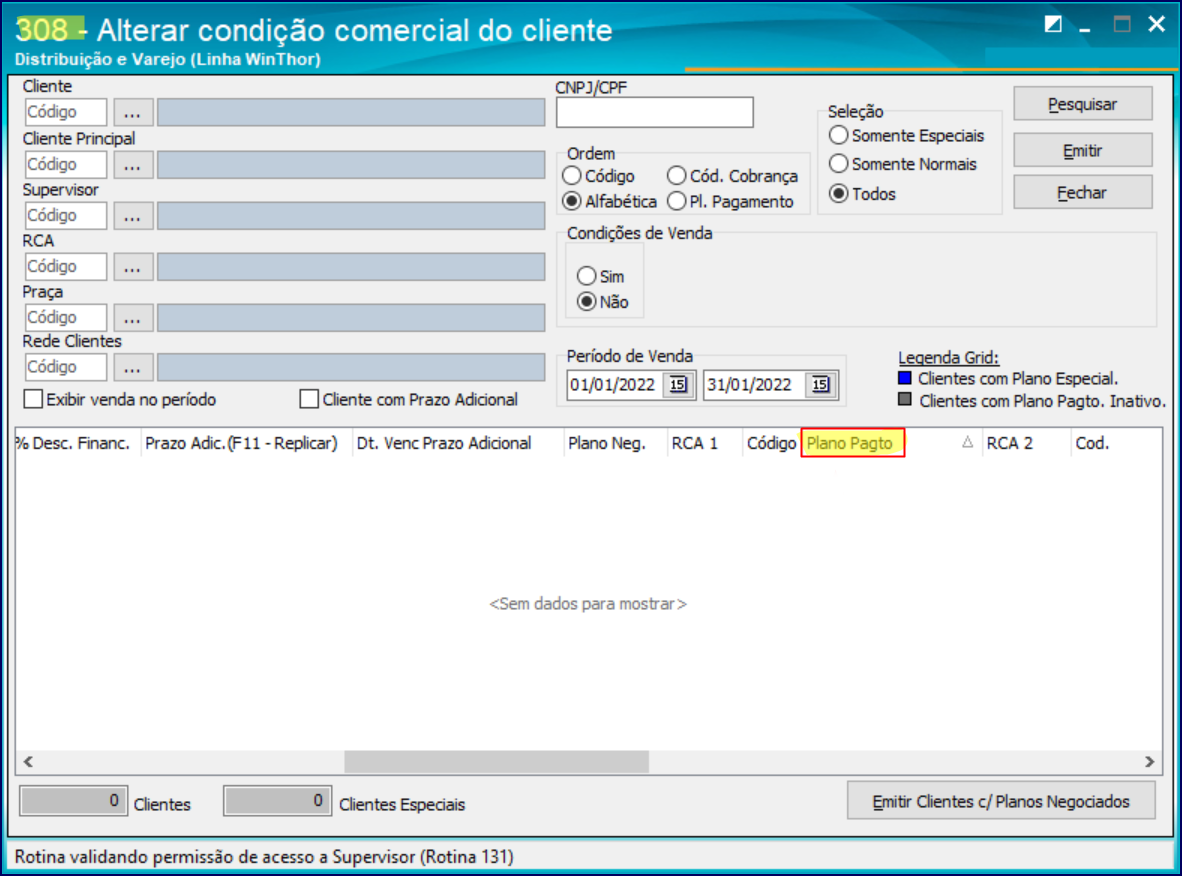Click the end date 31/01/2022 field
This screenshot has width=1182, height=876.
pos(753,384)
